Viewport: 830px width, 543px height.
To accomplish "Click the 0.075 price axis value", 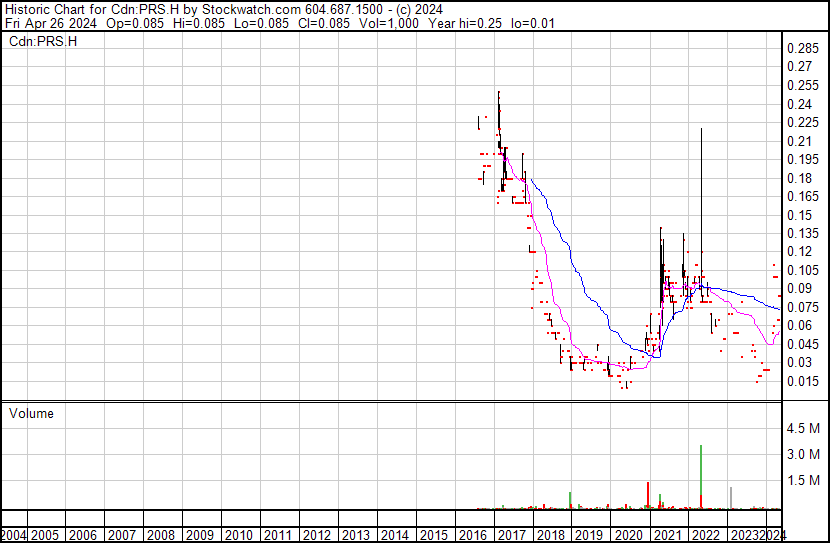I will (803, 307).
